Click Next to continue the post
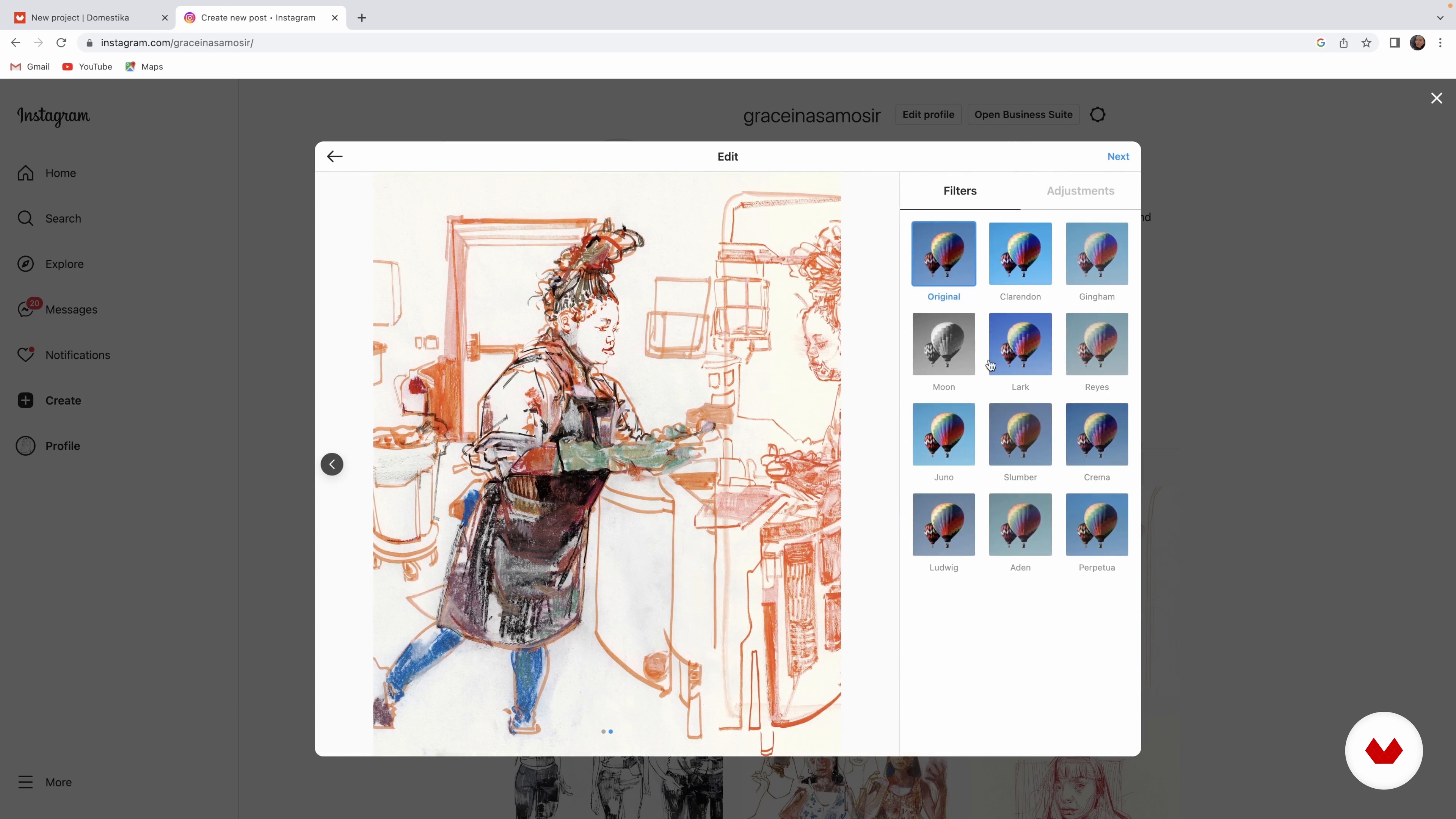 point(1118,157)
